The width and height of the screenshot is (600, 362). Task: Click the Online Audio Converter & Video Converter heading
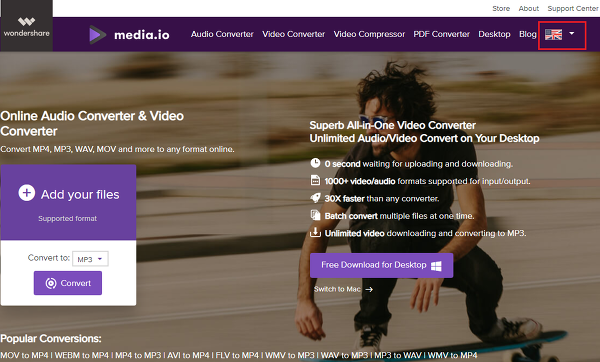pos(92,123)
